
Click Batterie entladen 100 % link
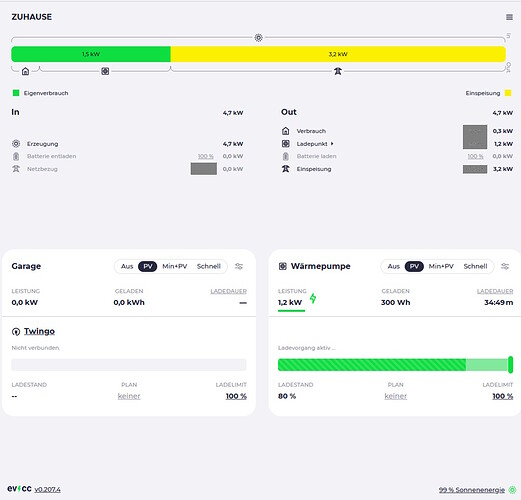(206, 156)
